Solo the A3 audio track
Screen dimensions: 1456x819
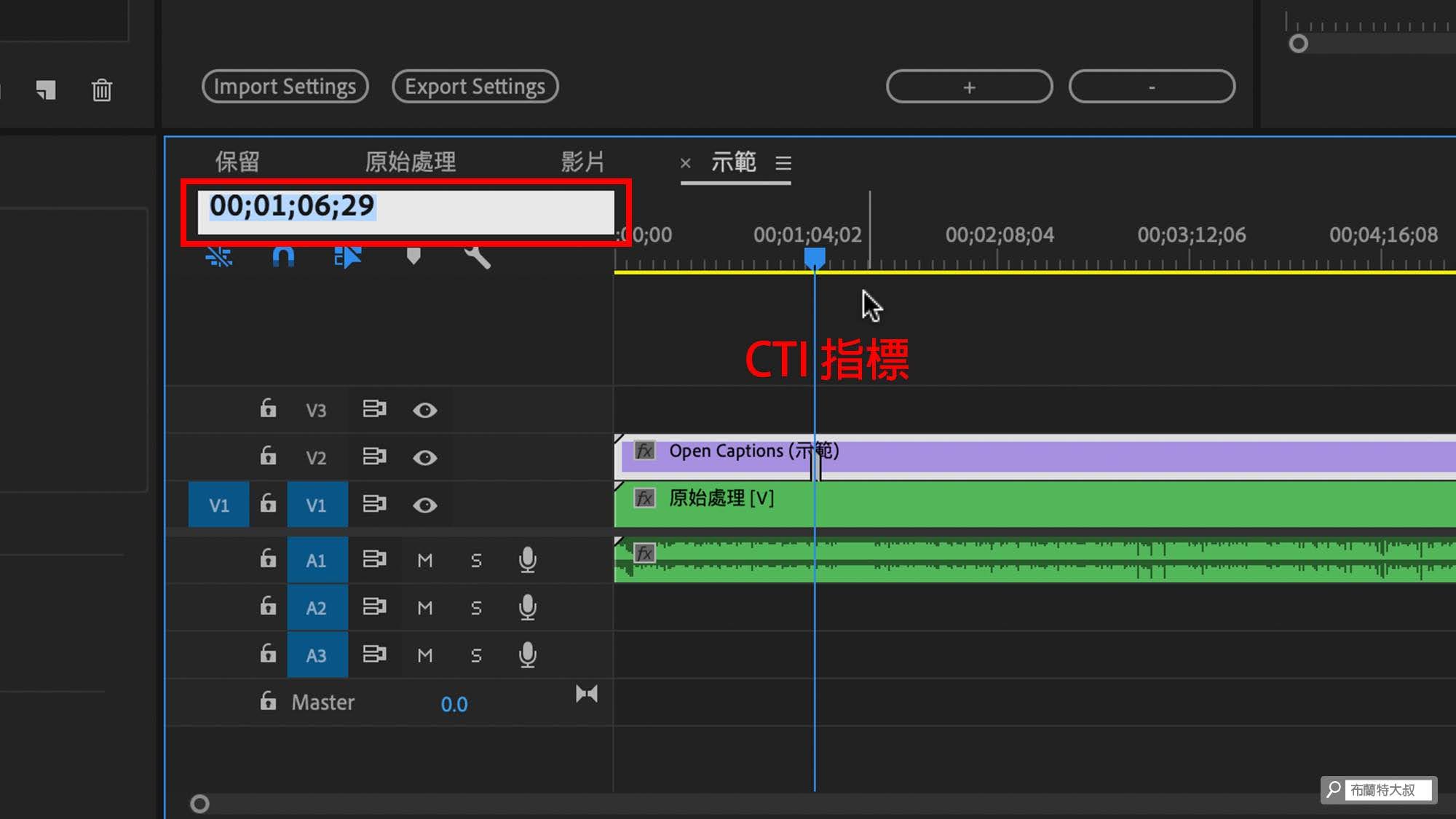pyautogui.click(x=475, y=656)
